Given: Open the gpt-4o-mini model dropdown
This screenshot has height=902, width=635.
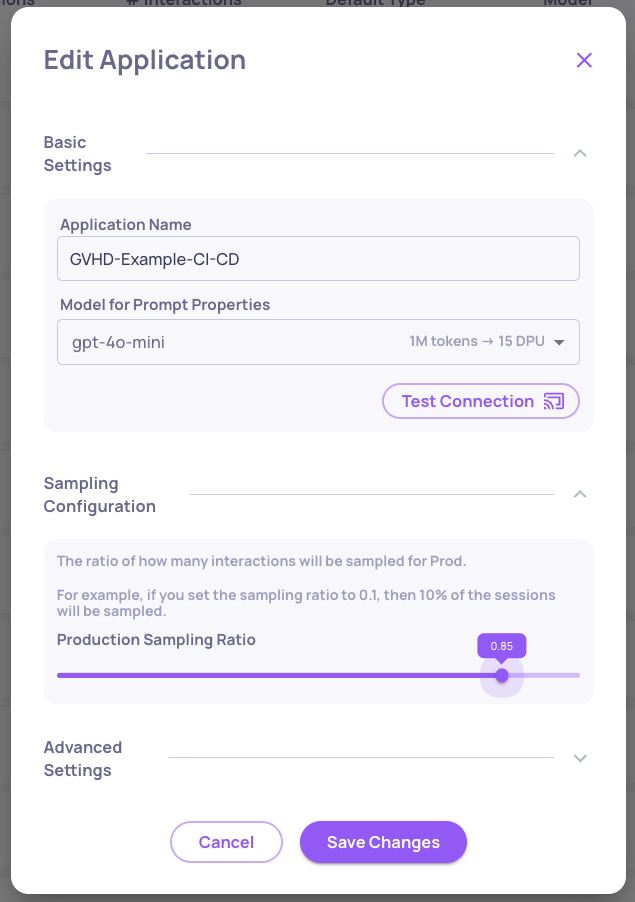Looking at the screenshot, I should coord(300,342).
